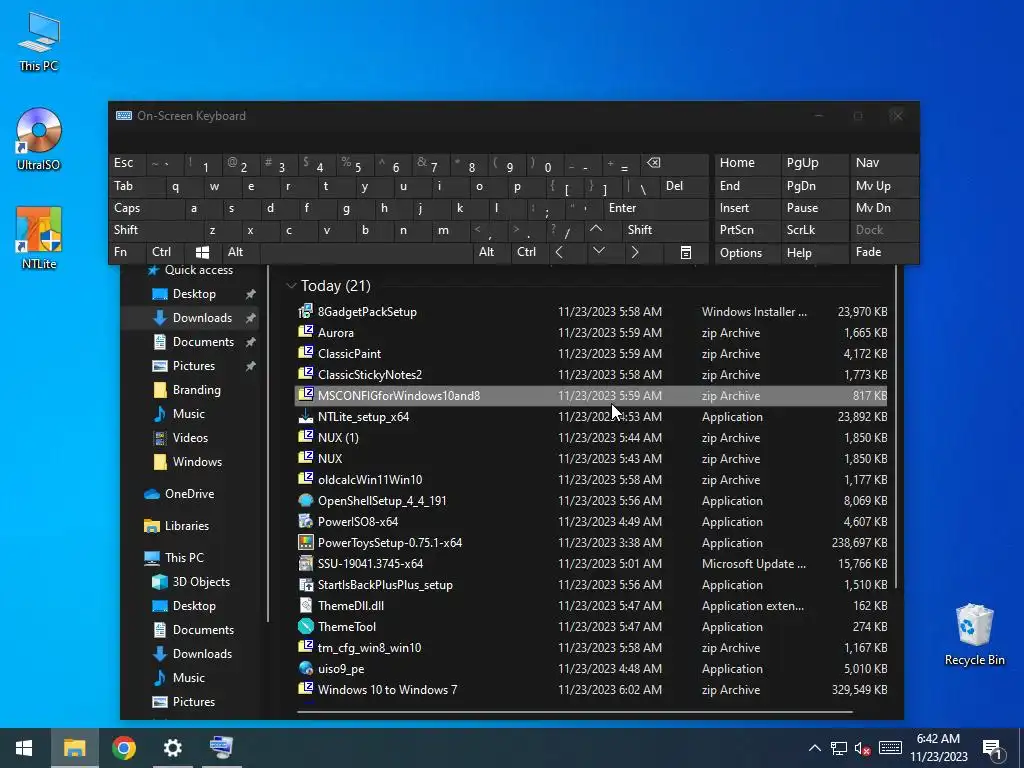
Task: Toggle the left Alt key
Action: (x=240, y=252)
